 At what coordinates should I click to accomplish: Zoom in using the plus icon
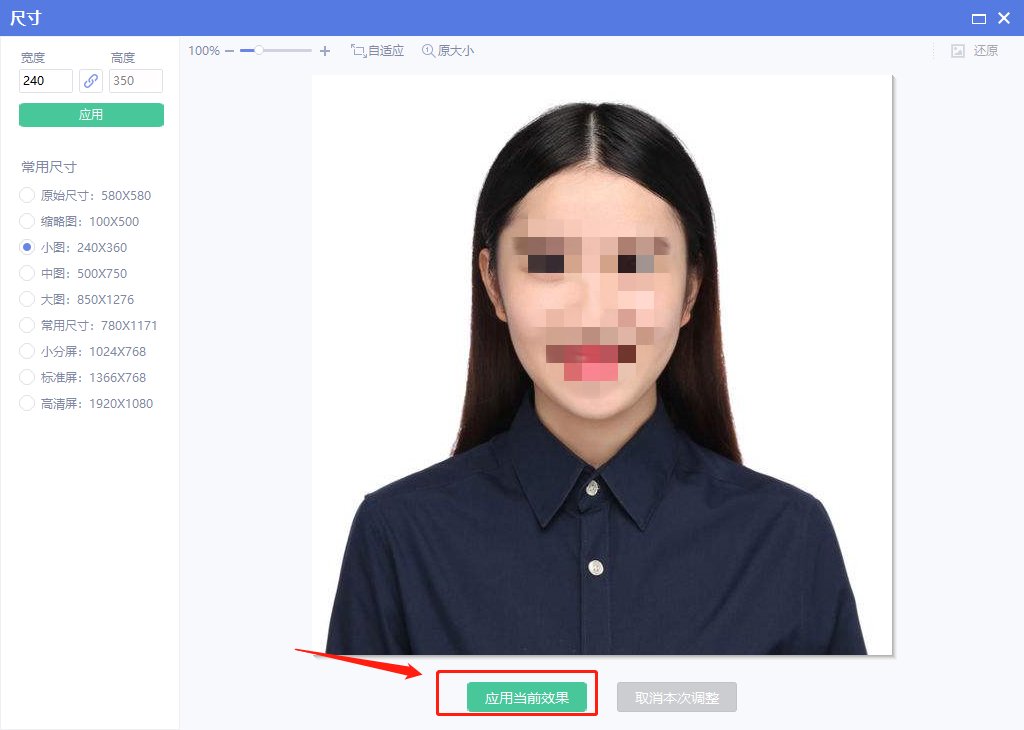tap(324, 49)
